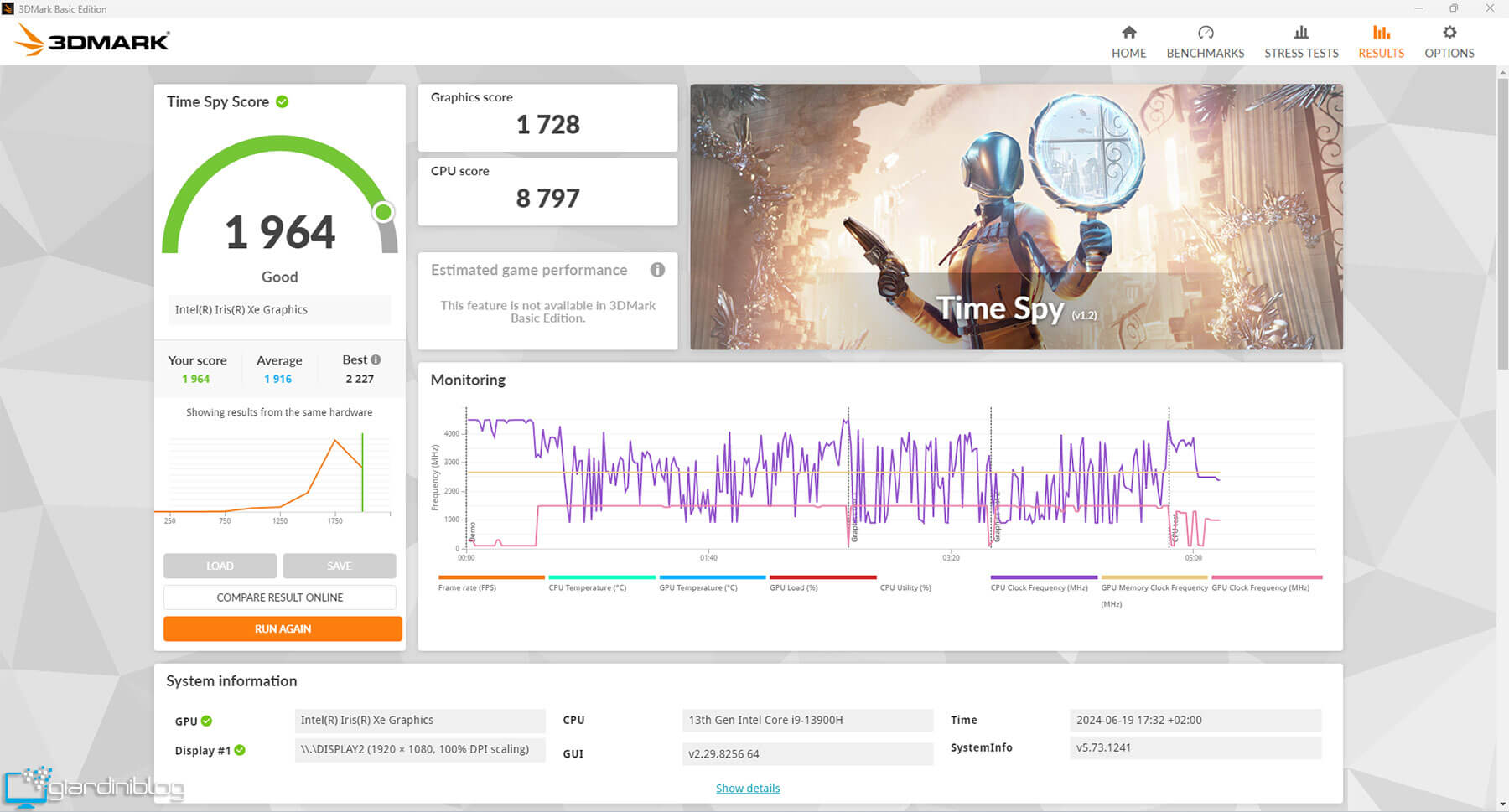This screenshot has width=1509, height=812.
Task: Click the Average value 1 916
Action: point(277,379)
